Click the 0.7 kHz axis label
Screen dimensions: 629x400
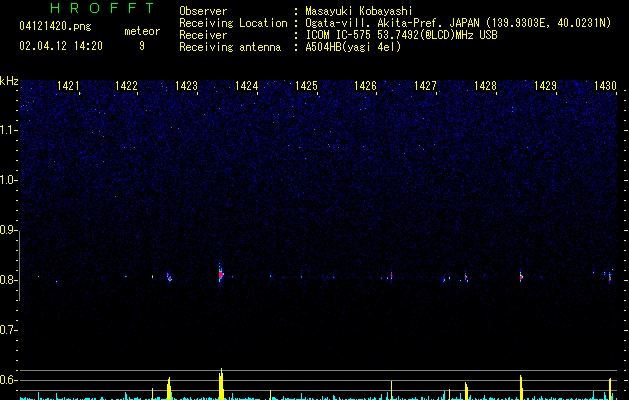click(x=9, y=330)
